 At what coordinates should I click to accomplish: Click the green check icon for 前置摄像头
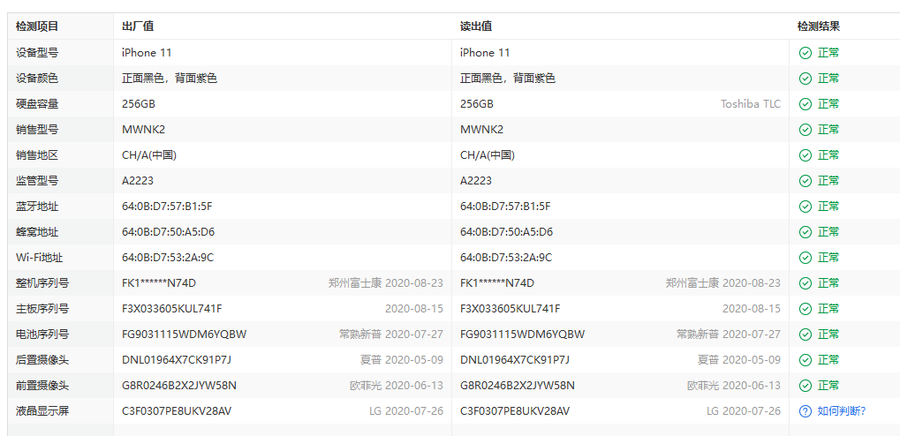pyautogui.click(x=805, y=385)
